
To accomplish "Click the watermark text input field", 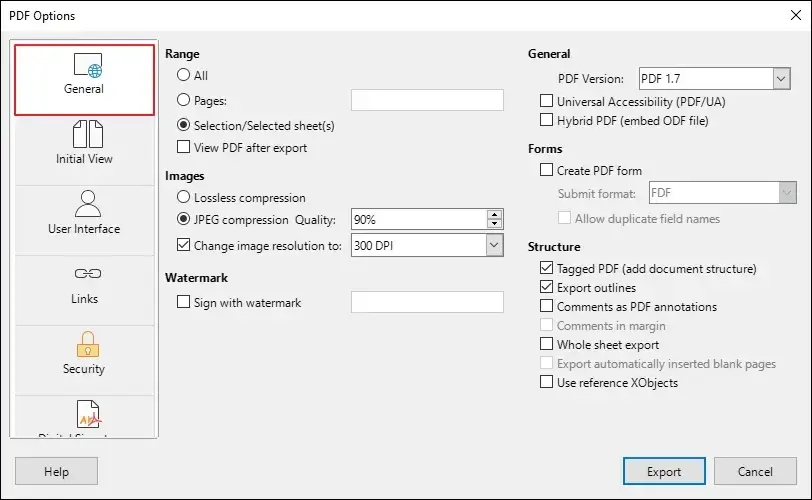I will coord(427,302).
